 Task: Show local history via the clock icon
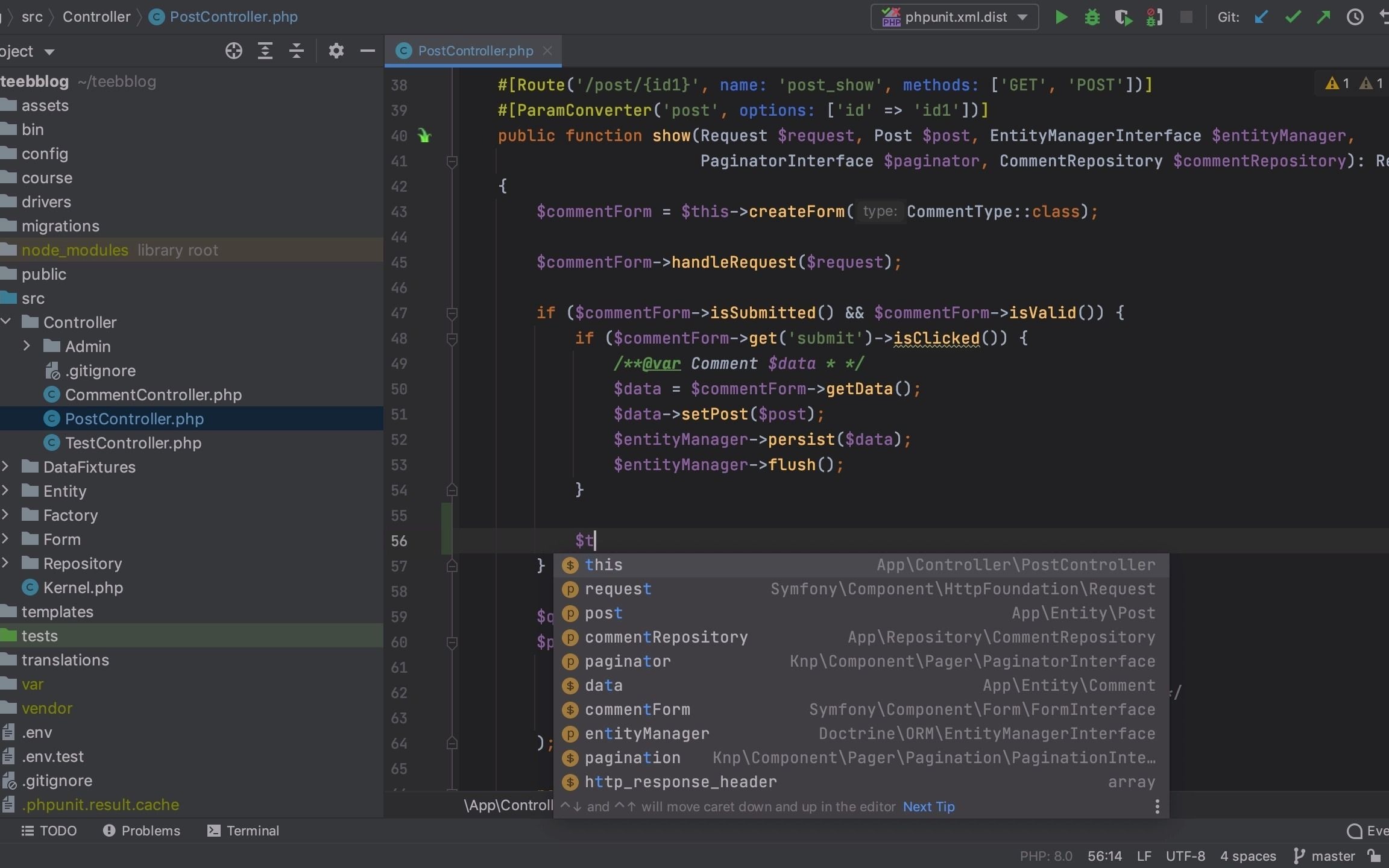[1355, 17]
